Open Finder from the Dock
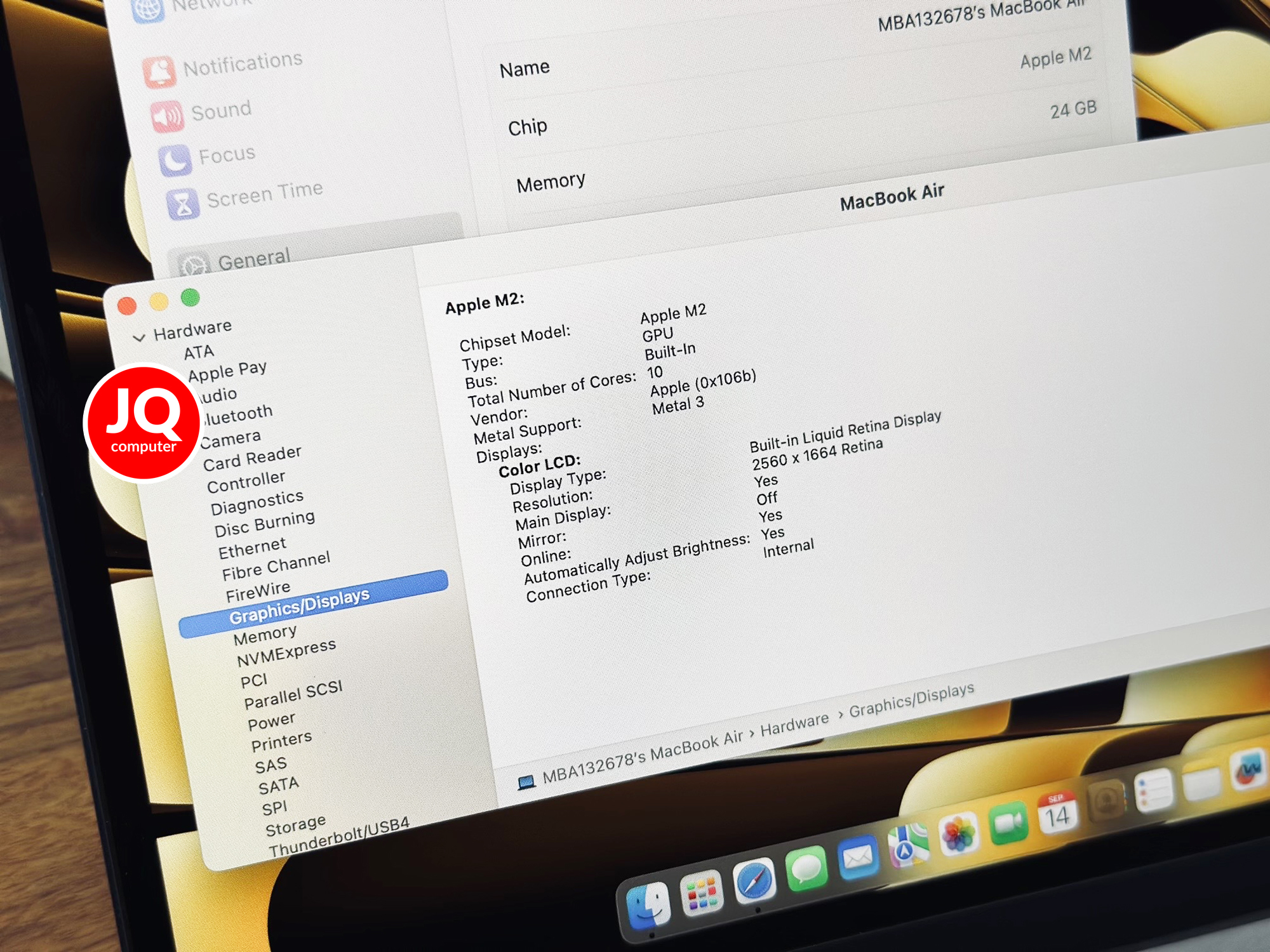1270x952 pixels. (x=648, y=907)
